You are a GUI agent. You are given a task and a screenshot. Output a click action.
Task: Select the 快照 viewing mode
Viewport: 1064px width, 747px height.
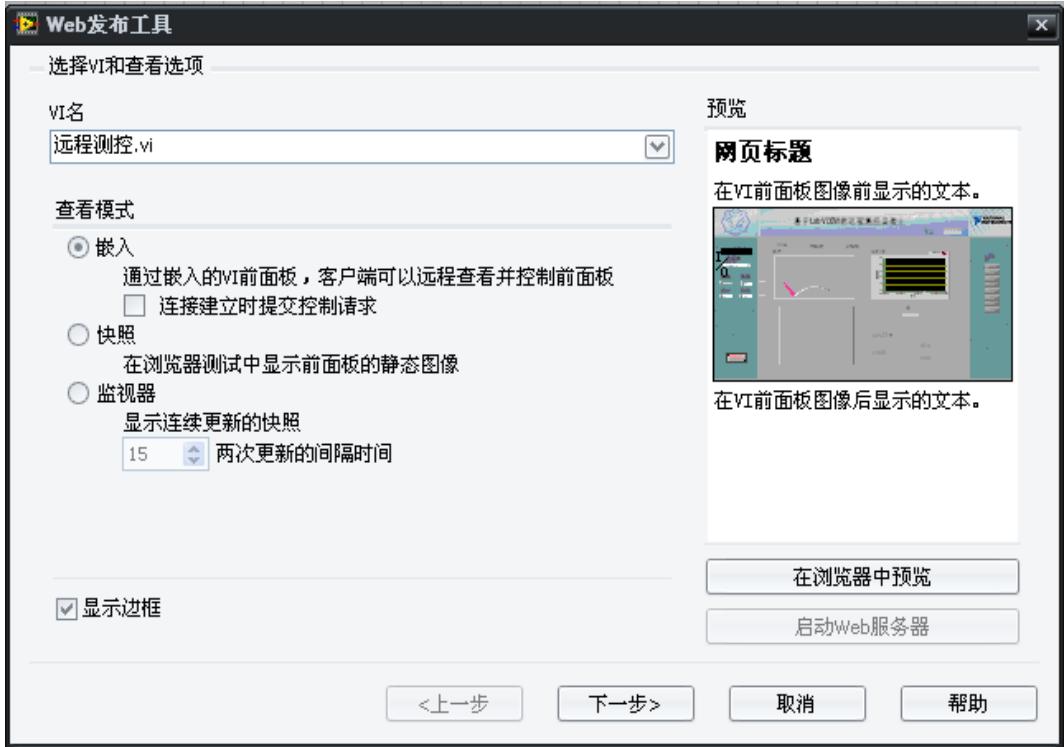[x=76, y=336]
